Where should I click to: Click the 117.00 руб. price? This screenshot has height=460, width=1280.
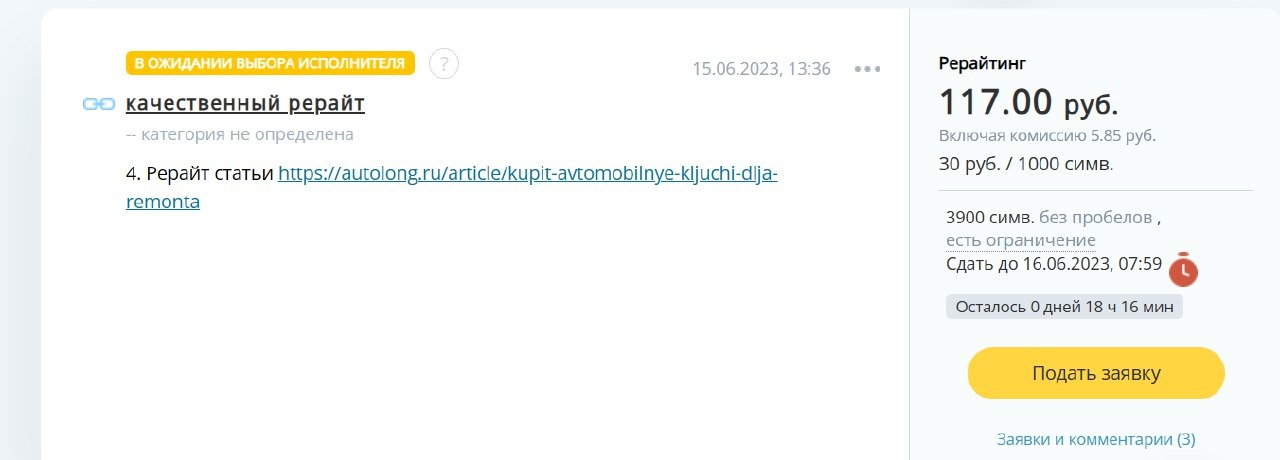(x=1028, y=102)
